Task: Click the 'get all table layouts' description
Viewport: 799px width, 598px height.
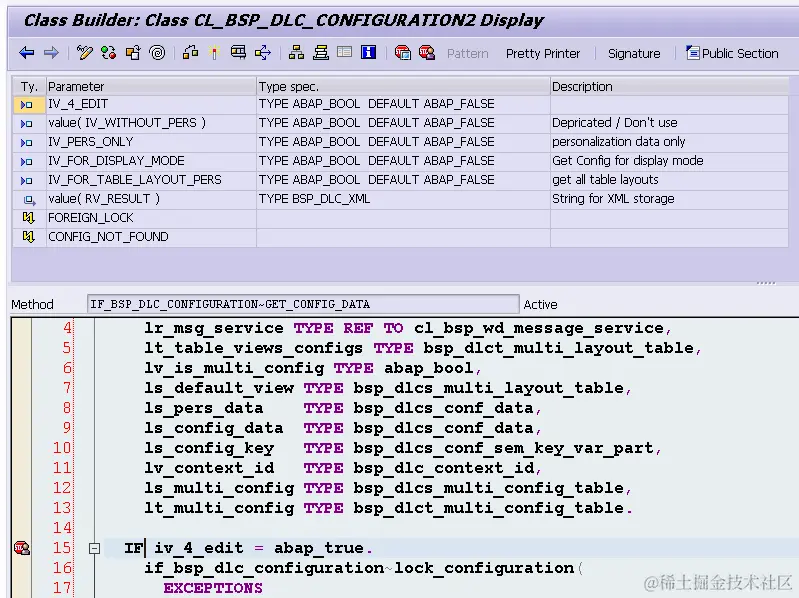Action: (x=605, y=180)
